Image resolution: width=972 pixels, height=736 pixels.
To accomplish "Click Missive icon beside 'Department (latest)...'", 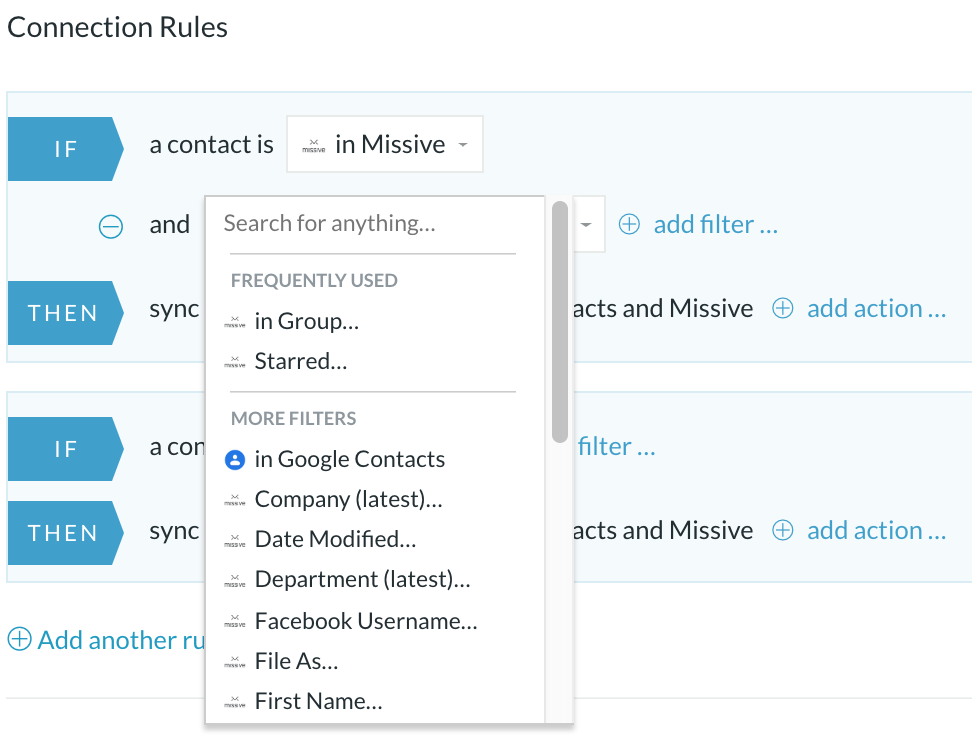I will pos(235,580).
